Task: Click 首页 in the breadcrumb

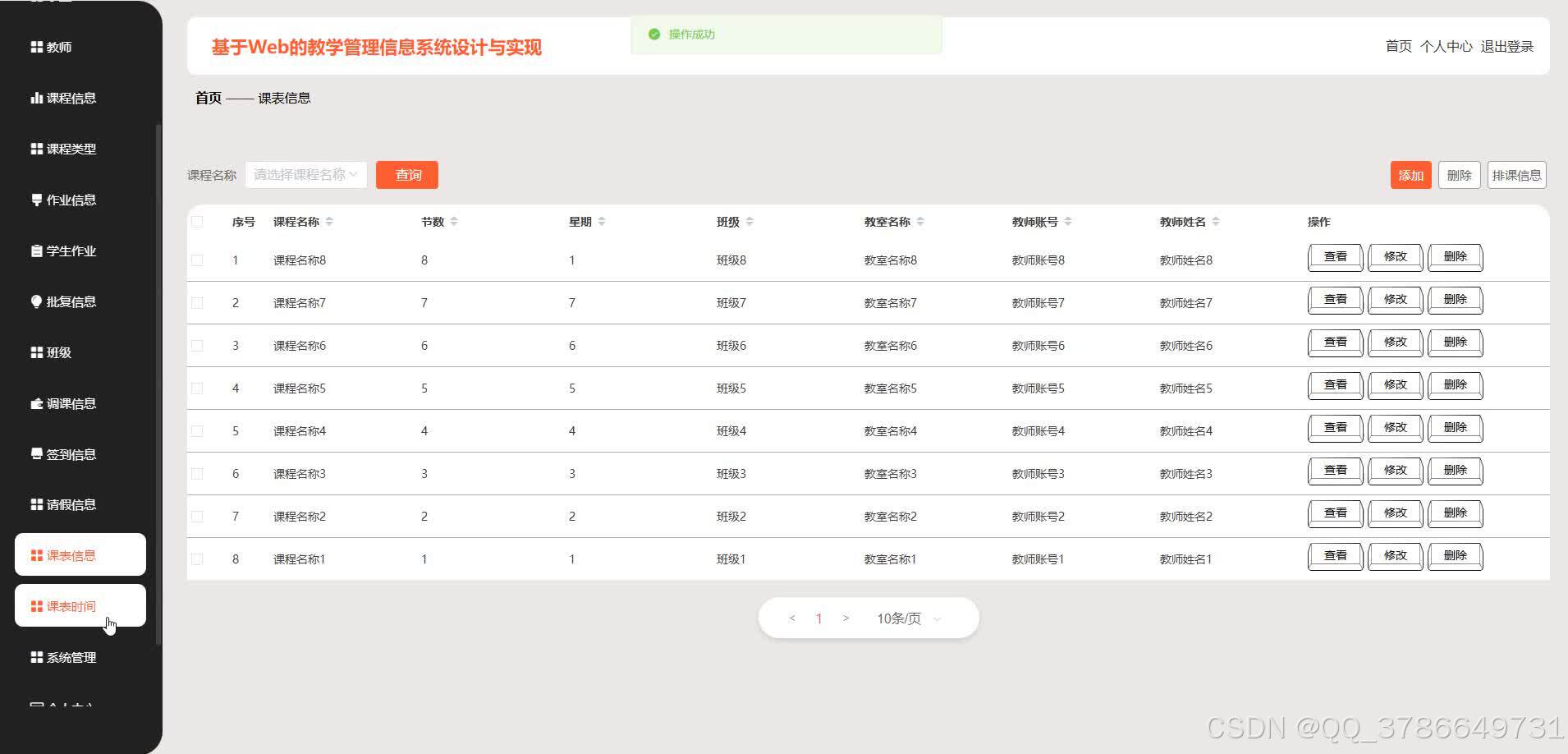Action: (x=209, y=98)
